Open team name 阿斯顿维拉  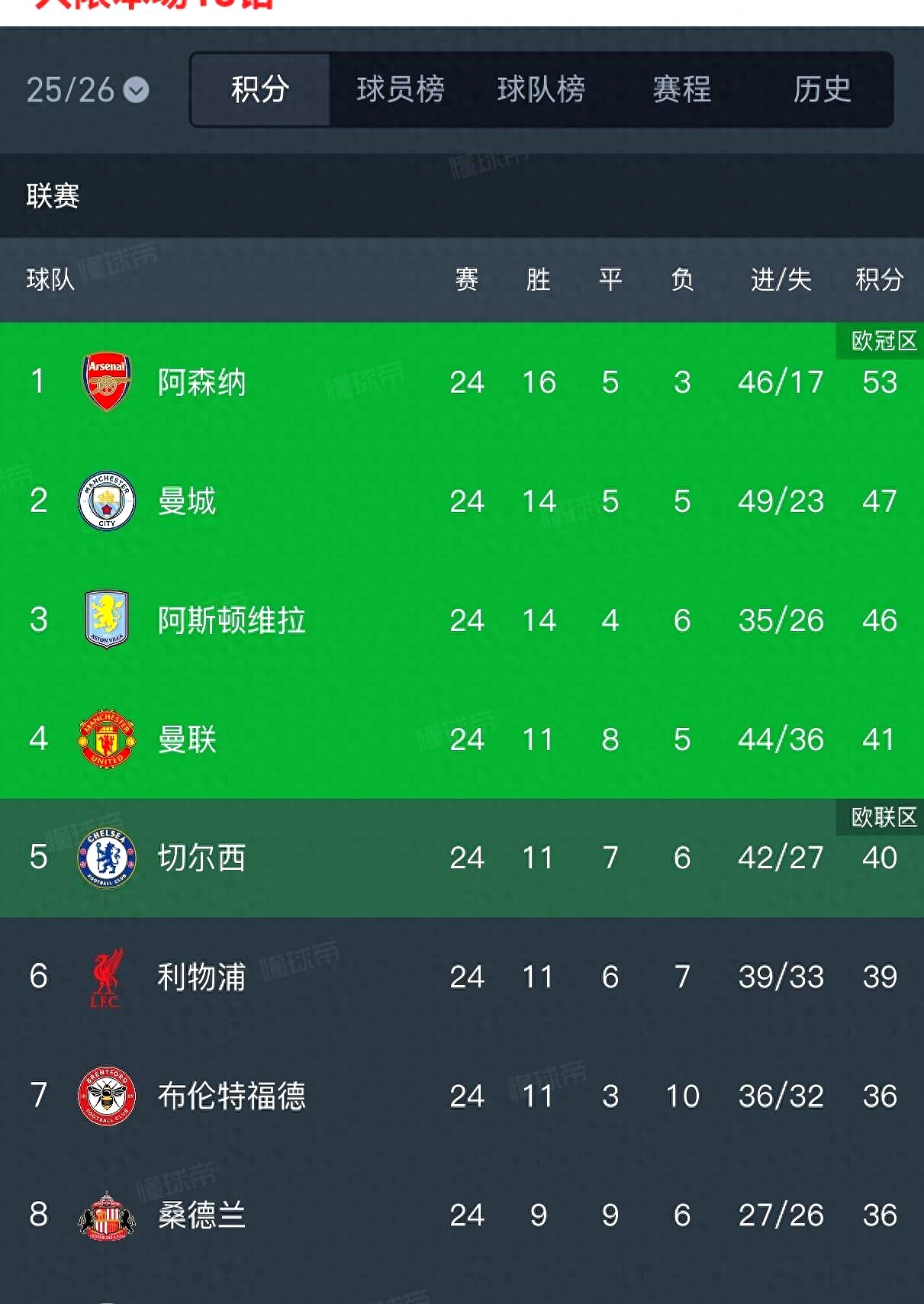(x=231, y=620)
